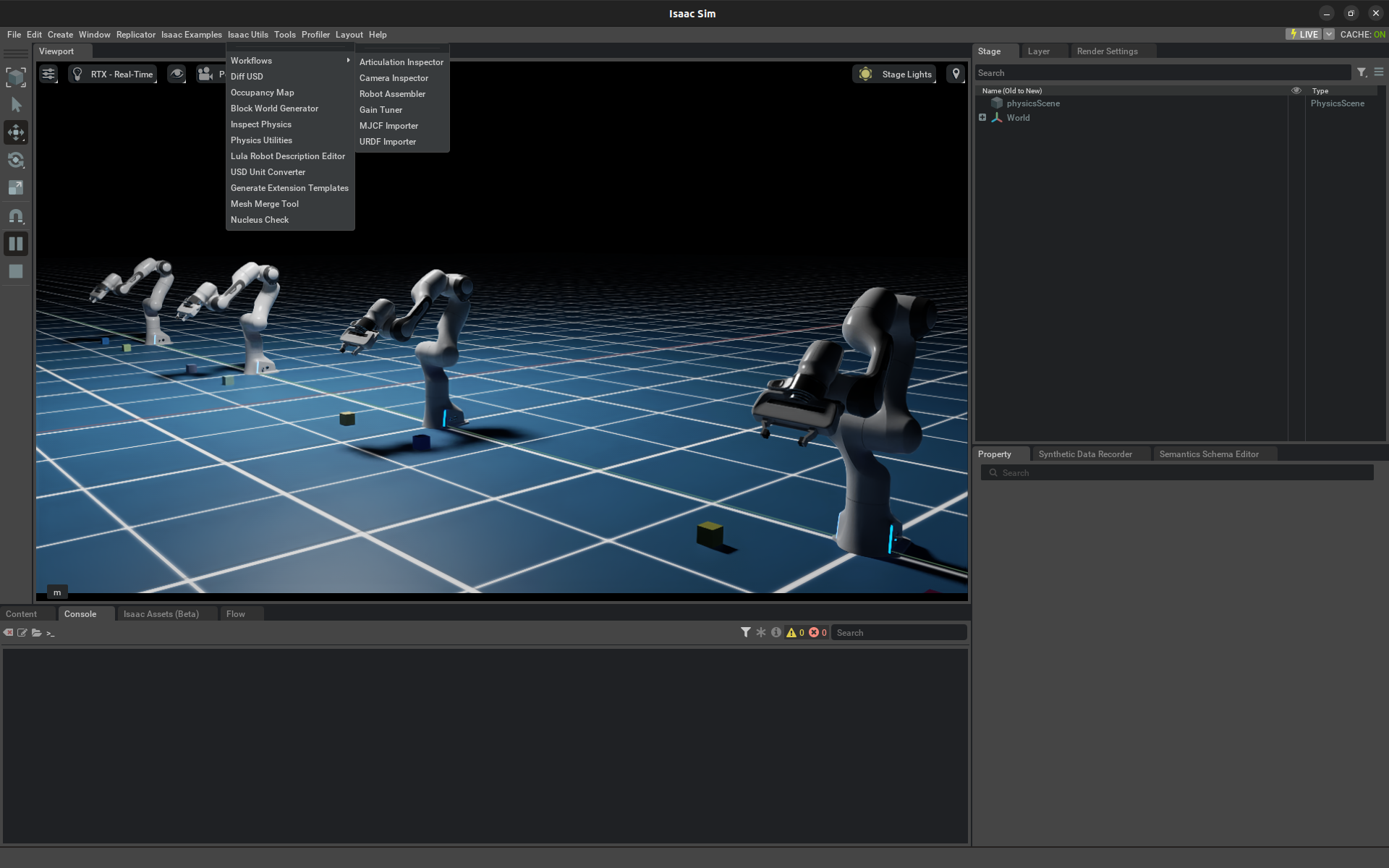Select the Rotate tool icon
Viewport: 1389px width, 868px height.
[16, 161]
